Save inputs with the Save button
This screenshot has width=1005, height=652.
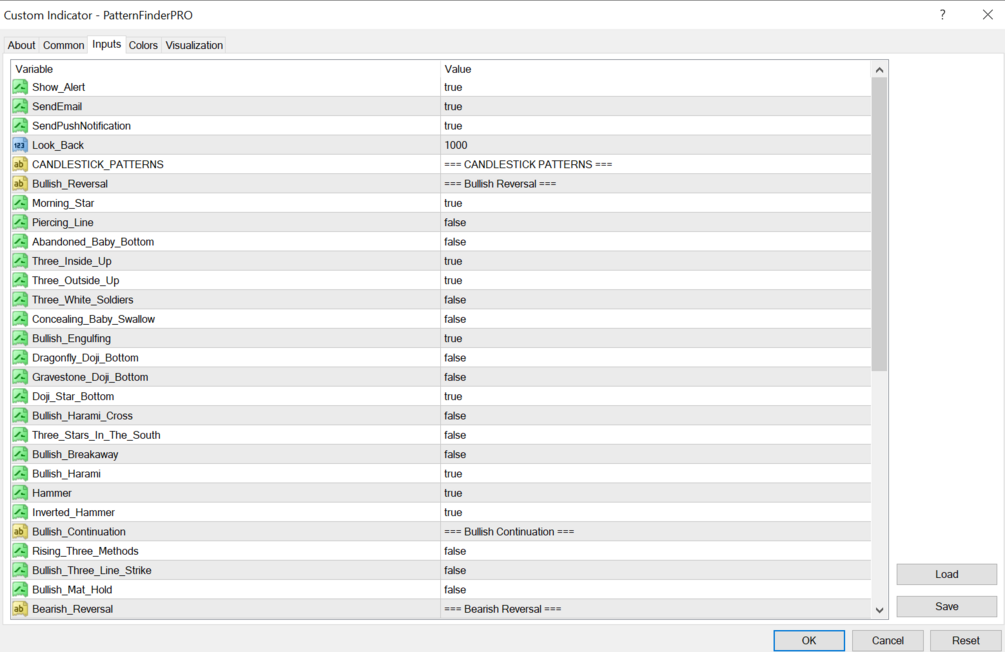tap(947, 606)
